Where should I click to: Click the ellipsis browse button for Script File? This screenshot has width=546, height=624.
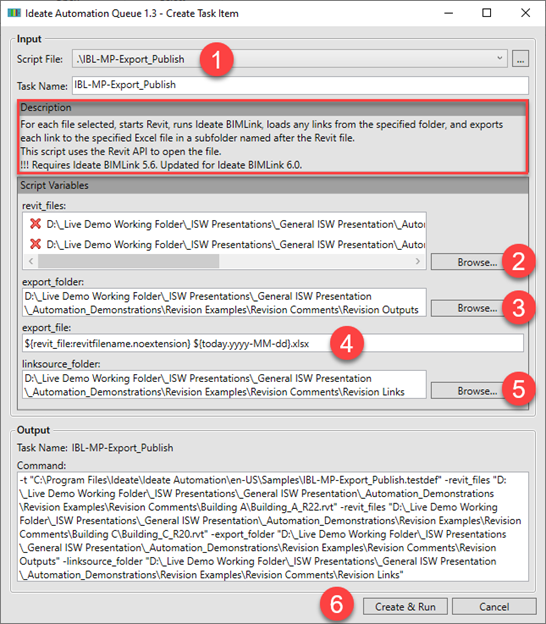[x=520, y=58]
